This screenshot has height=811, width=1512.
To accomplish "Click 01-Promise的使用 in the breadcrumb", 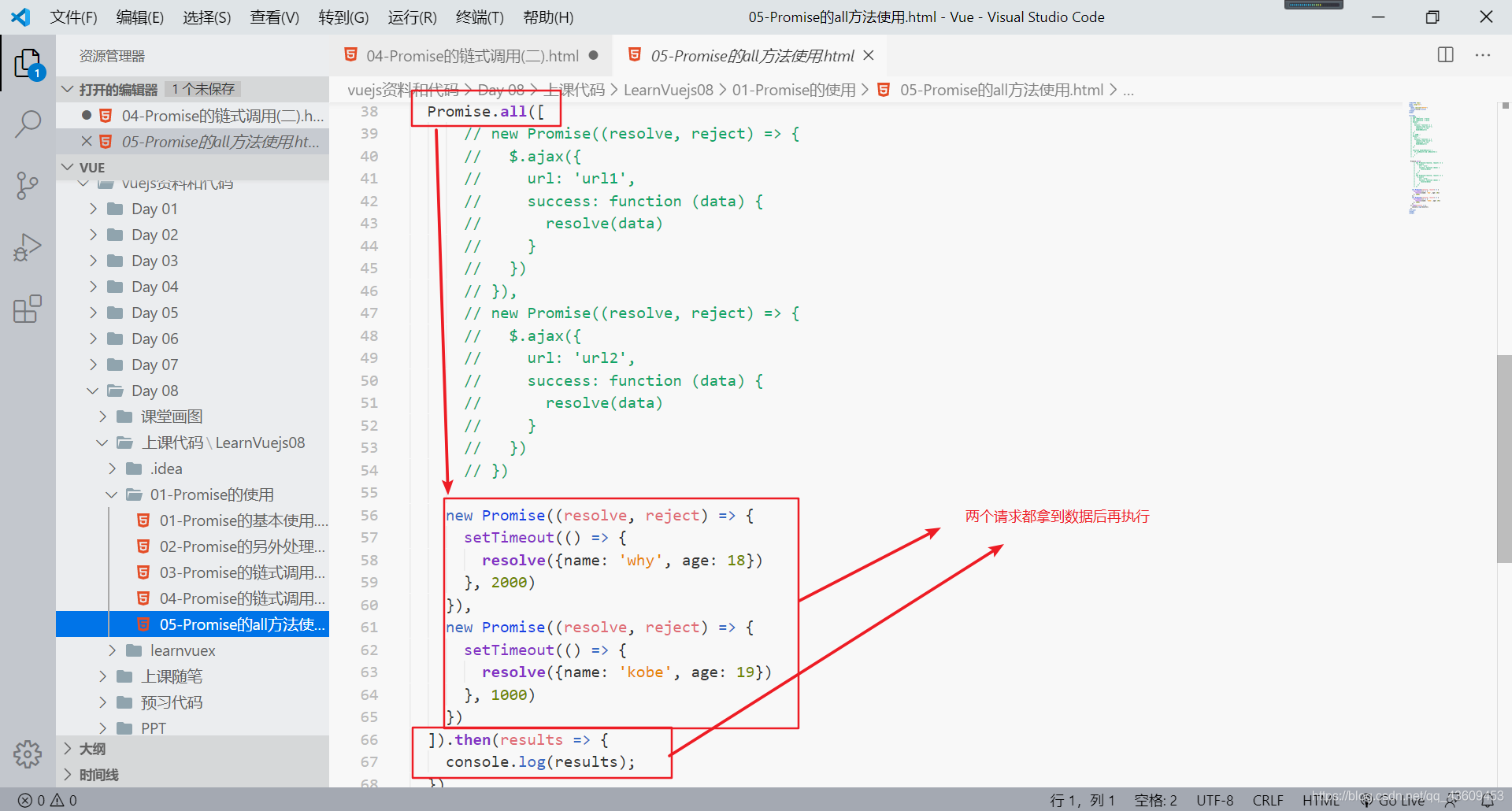I will pos(794,90).
